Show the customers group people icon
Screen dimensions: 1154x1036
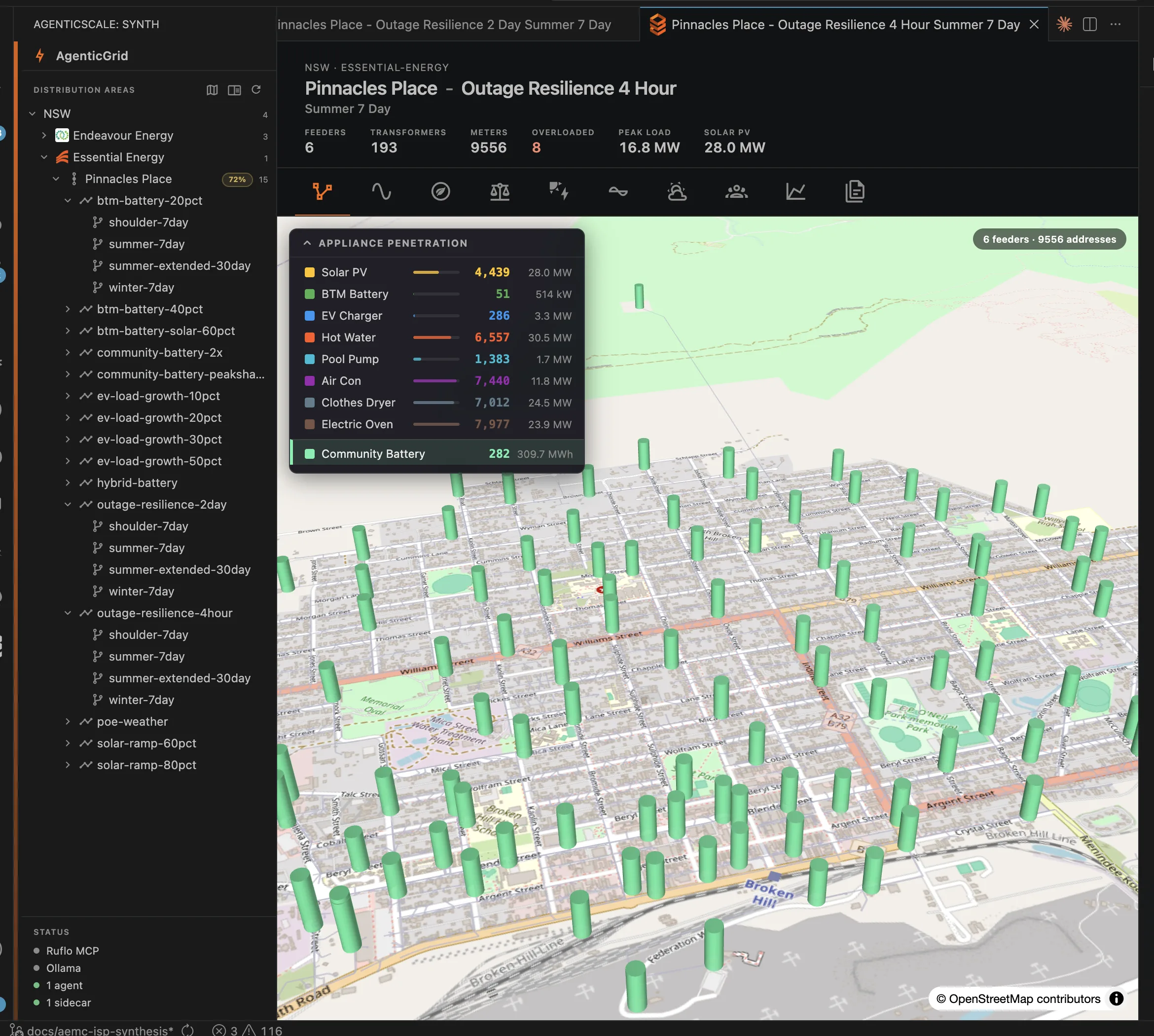[x=736, y=191]
